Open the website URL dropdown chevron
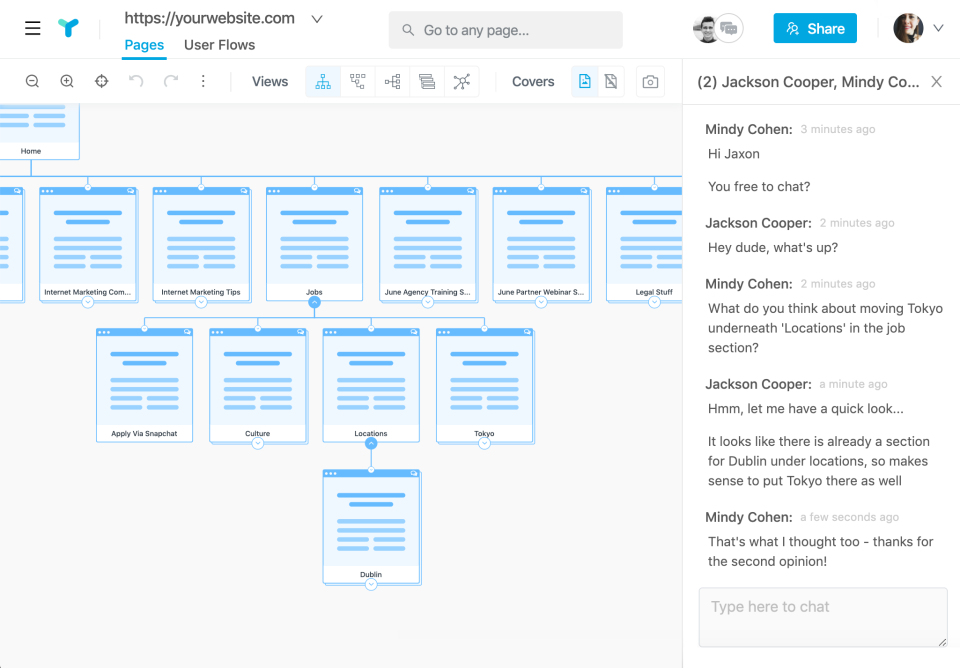960x668 pixels. (317, 19)
